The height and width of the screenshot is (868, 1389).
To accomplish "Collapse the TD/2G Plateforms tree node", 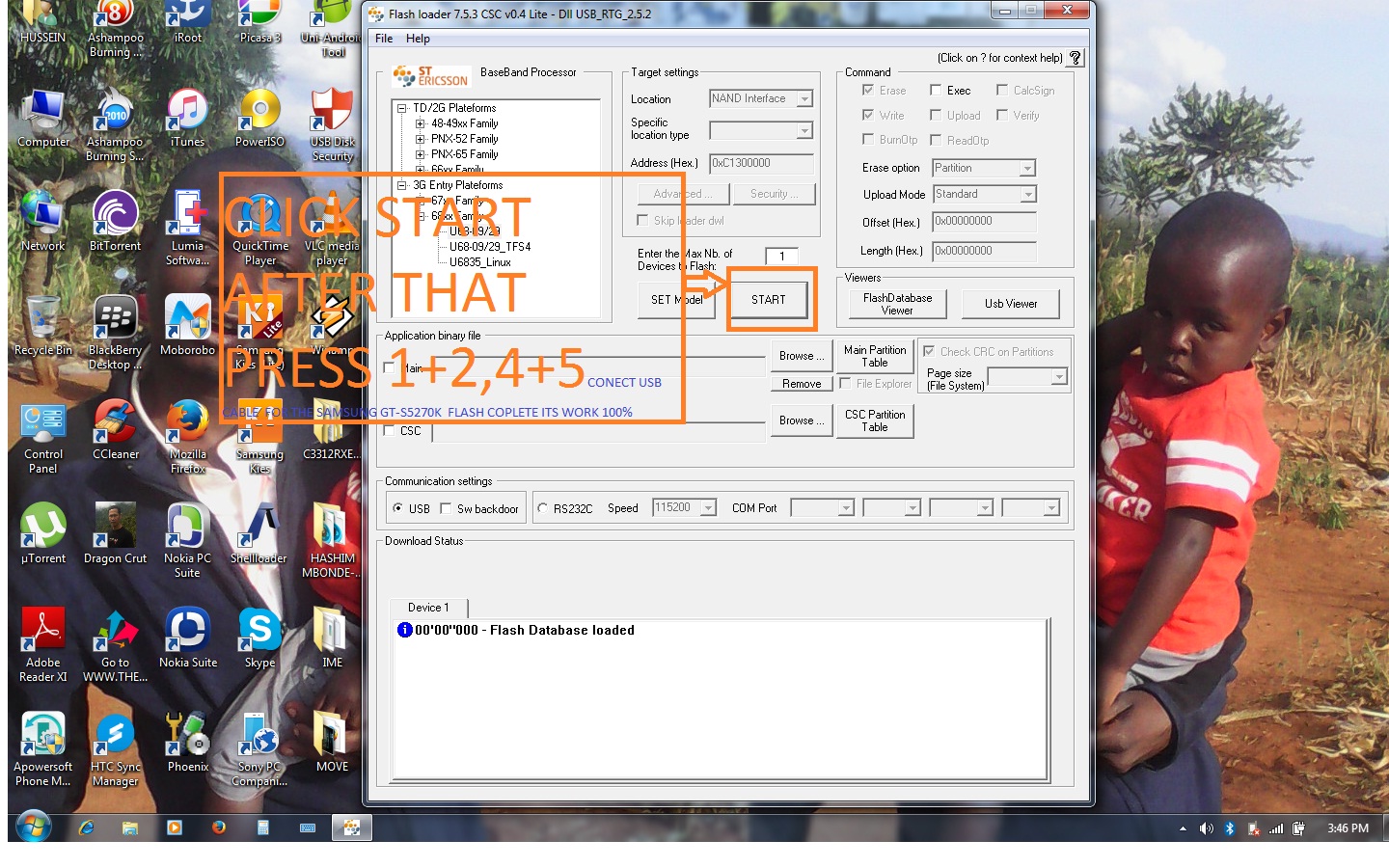I will [402, 108].
